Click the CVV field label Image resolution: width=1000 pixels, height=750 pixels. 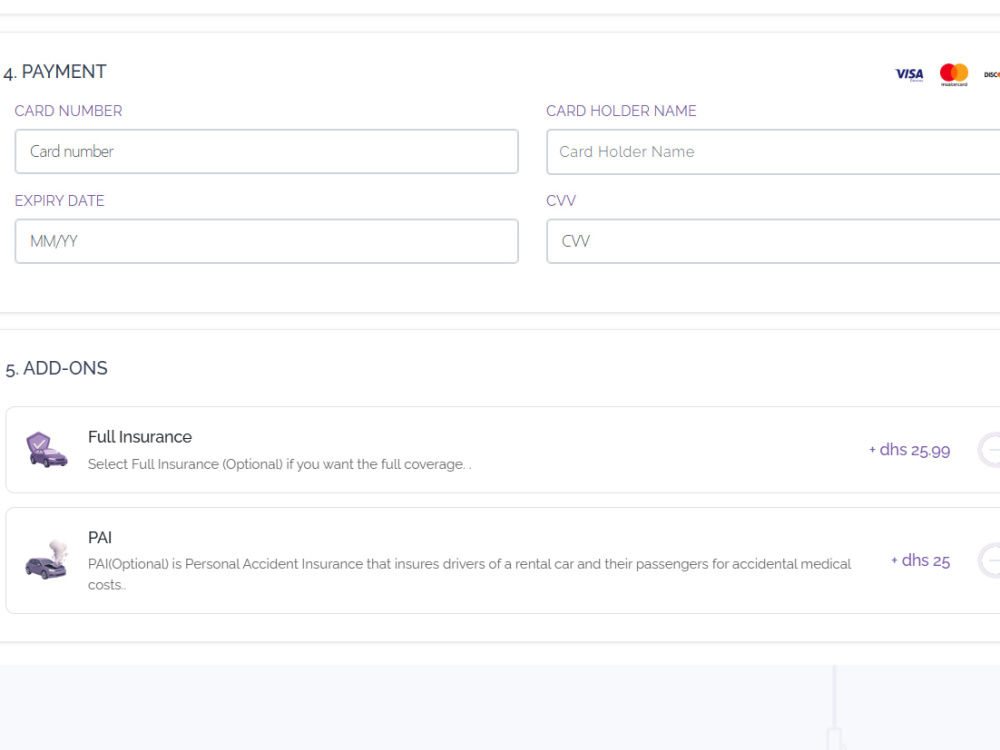(x=561, y=201)
